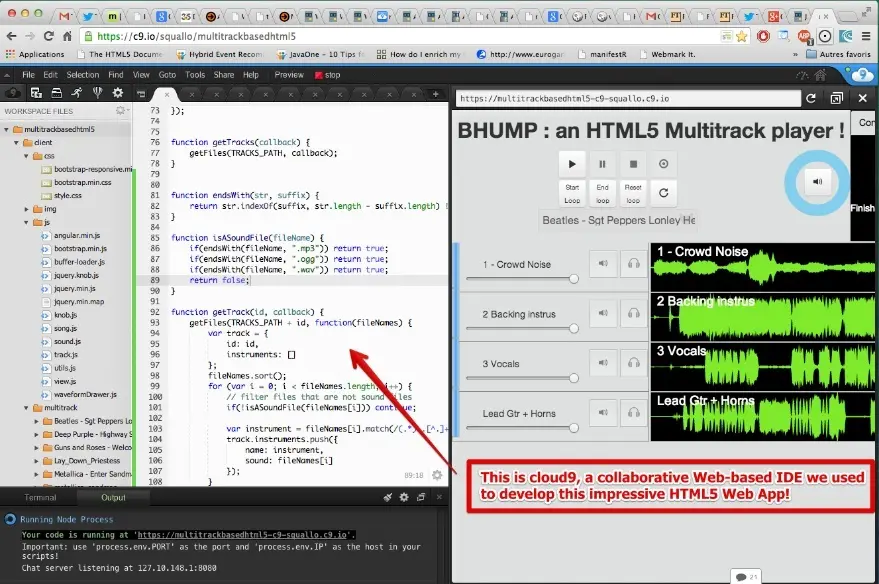
Task: Open the sound.js file
Action: 67,341
